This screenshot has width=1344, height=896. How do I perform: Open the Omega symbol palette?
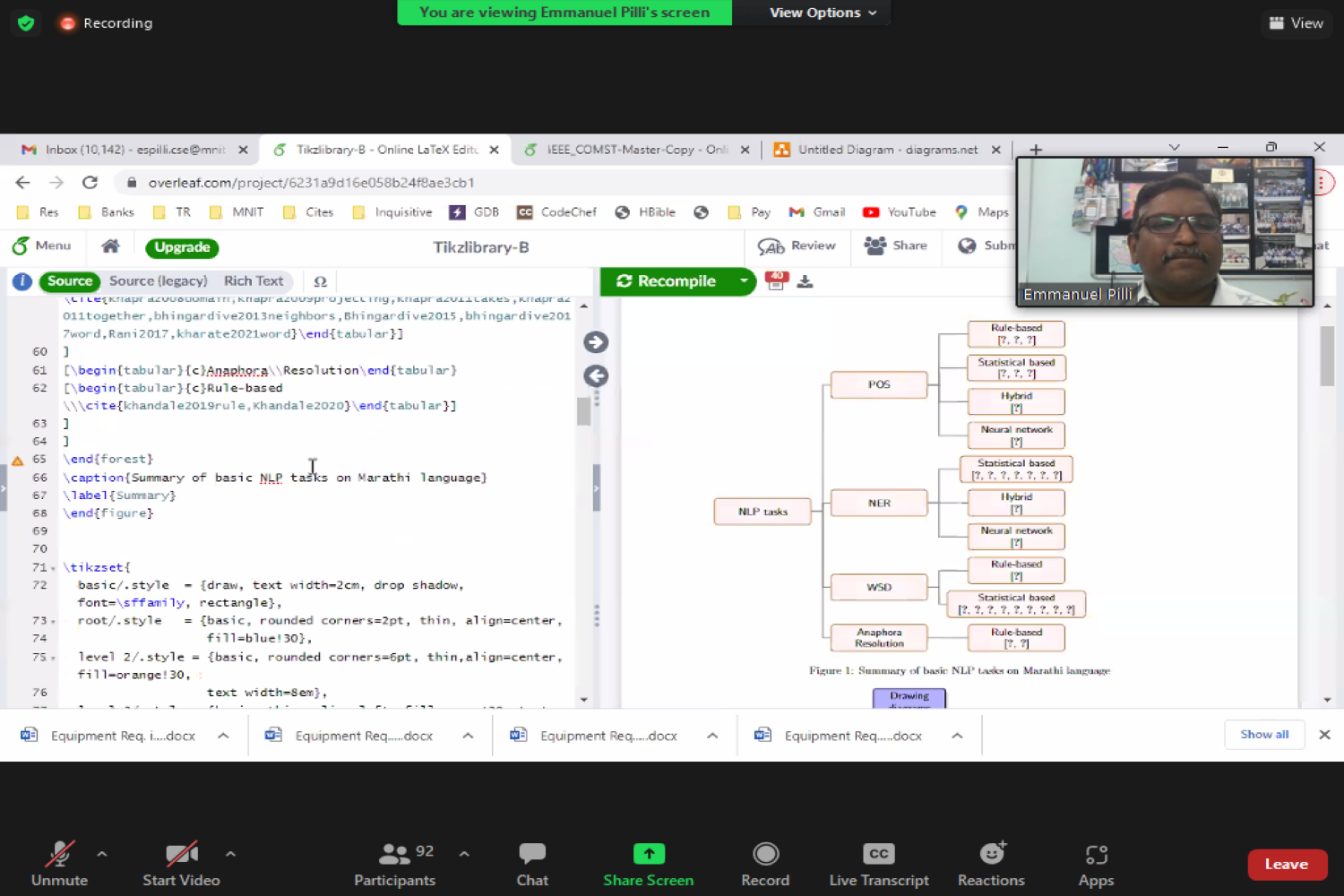pos(320,281)
